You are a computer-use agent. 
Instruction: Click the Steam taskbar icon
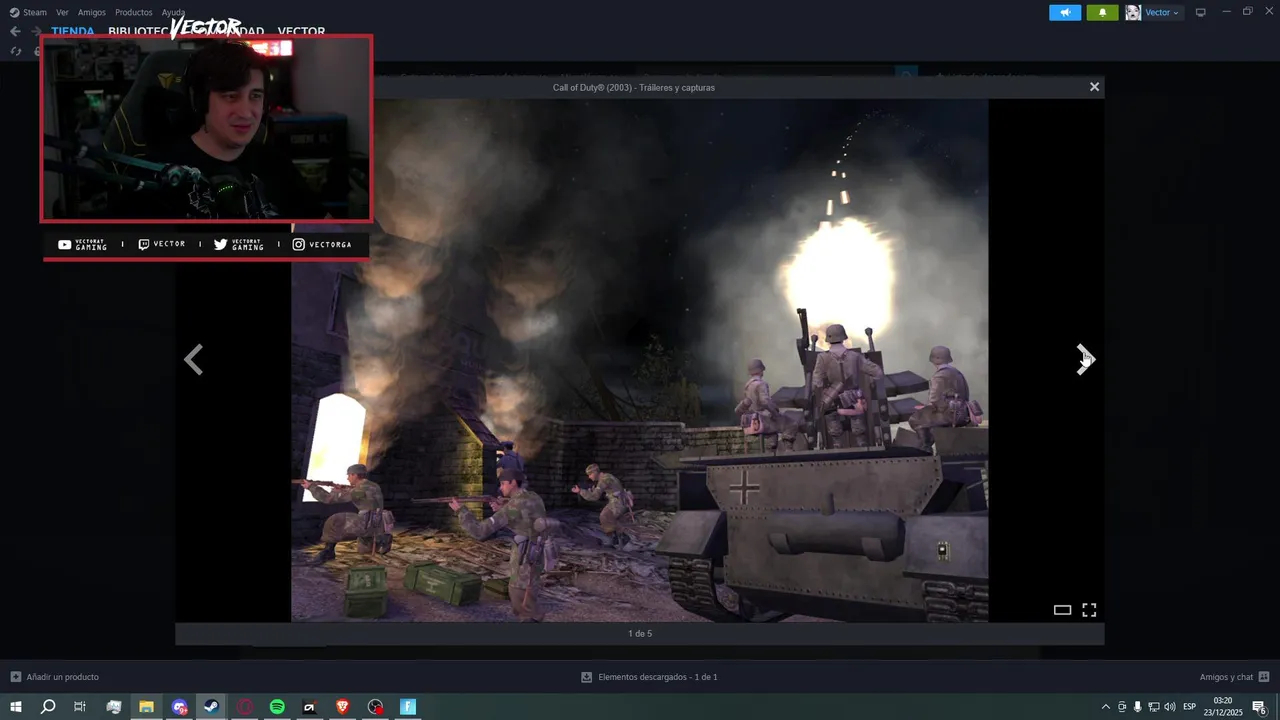coord(211,707)
